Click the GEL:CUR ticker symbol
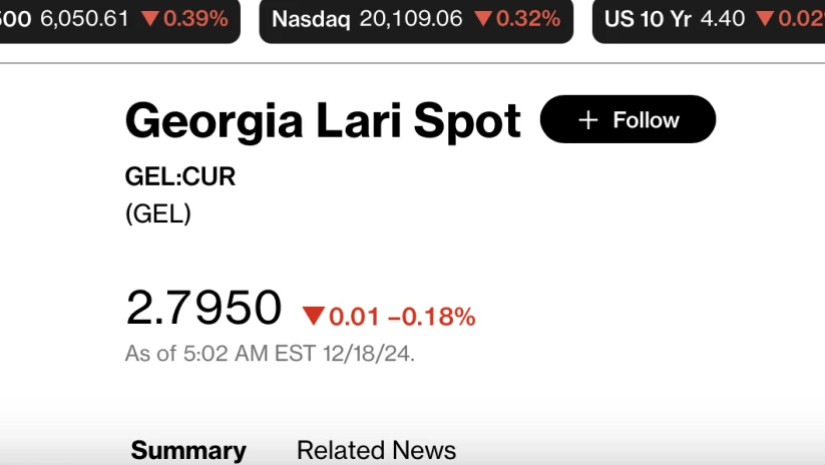 tap(180, 177)
